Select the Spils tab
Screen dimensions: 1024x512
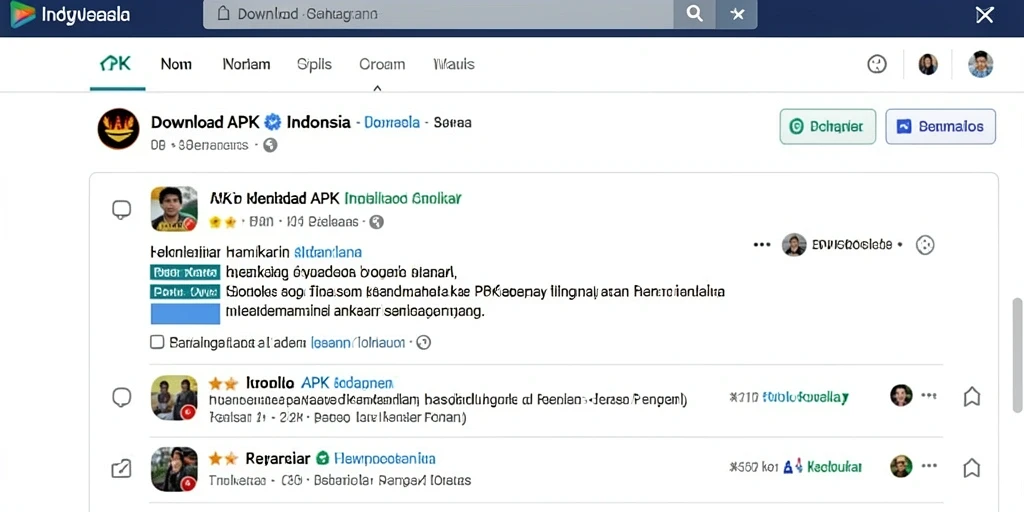pyautogui.click(x=314, y=64)
